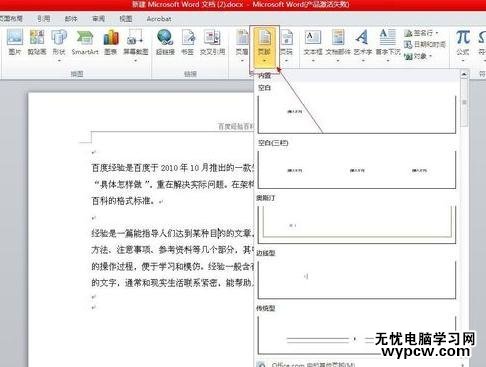
Task: Open the 页面布局 page layout tab
Action: (x=11, y=19)
